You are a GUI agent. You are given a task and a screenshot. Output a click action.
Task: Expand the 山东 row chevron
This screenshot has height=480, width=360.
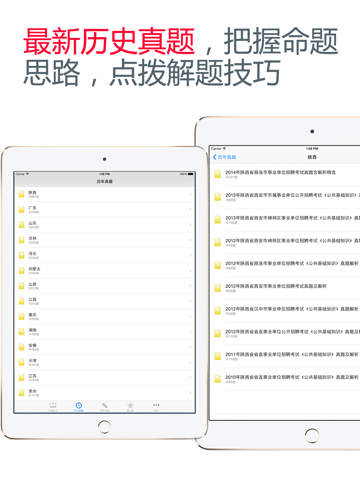pos(190,225)
